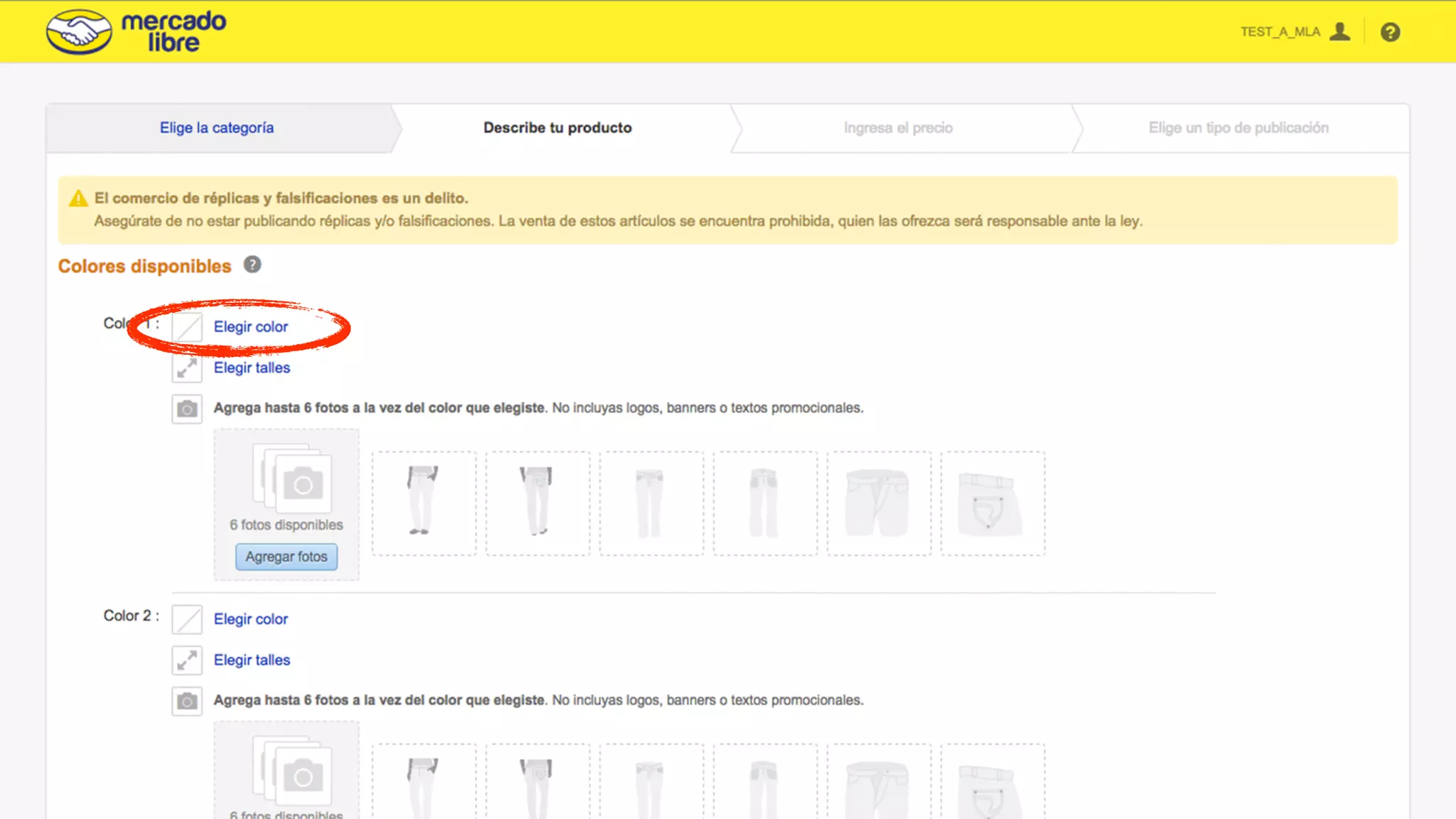The image size is (1456, 819).
Task: Click the camera icon under Color 1
Action: pos(187,409)
